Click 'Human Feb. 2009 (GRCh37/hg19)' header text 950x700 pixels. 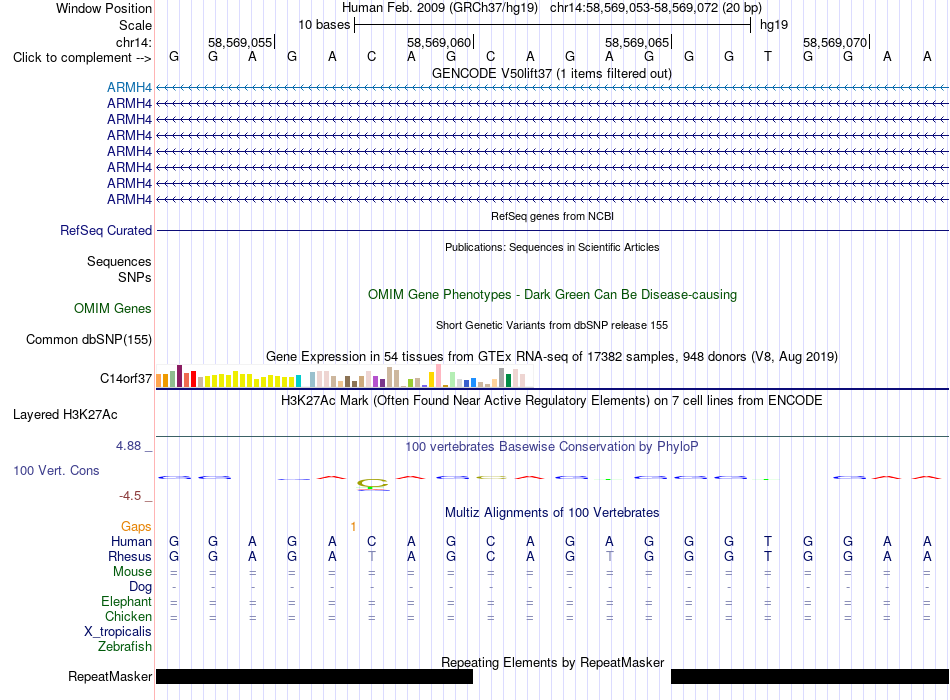click(x=440, y=8)
